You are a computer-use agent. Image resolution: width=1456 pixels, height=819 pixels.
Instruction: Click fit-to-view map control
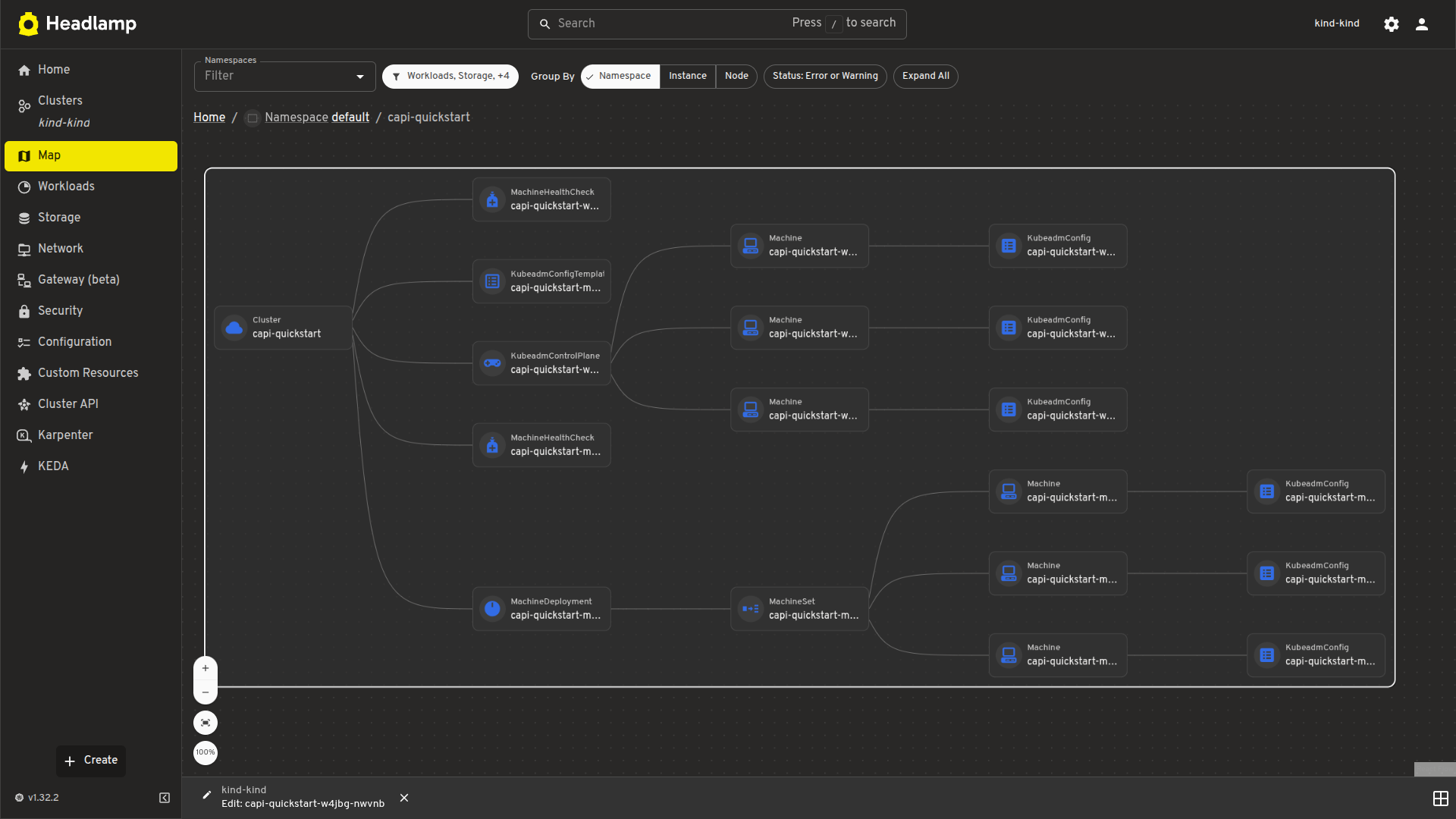(206, 723)
